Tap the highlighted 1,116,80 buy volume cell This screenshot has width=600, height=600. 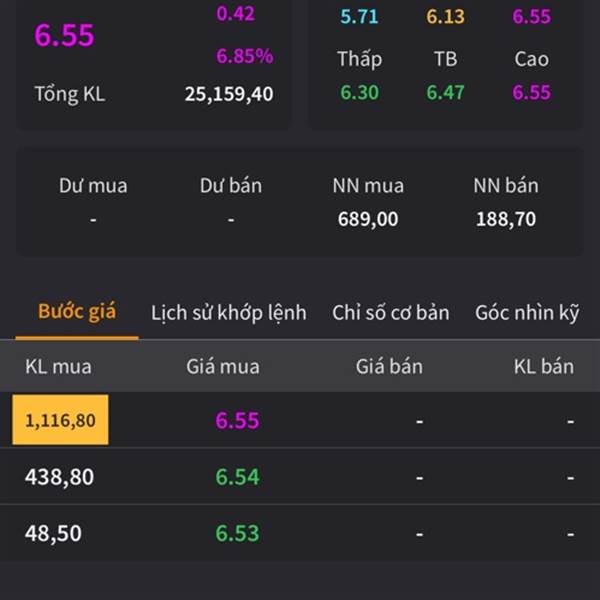[x=60, y=420]
